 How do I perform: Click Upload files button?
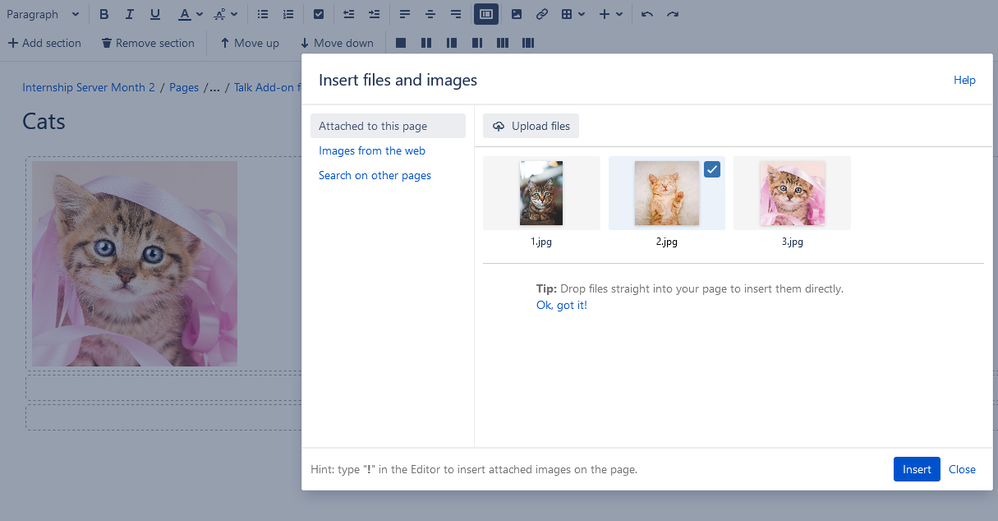pos(531,126)
